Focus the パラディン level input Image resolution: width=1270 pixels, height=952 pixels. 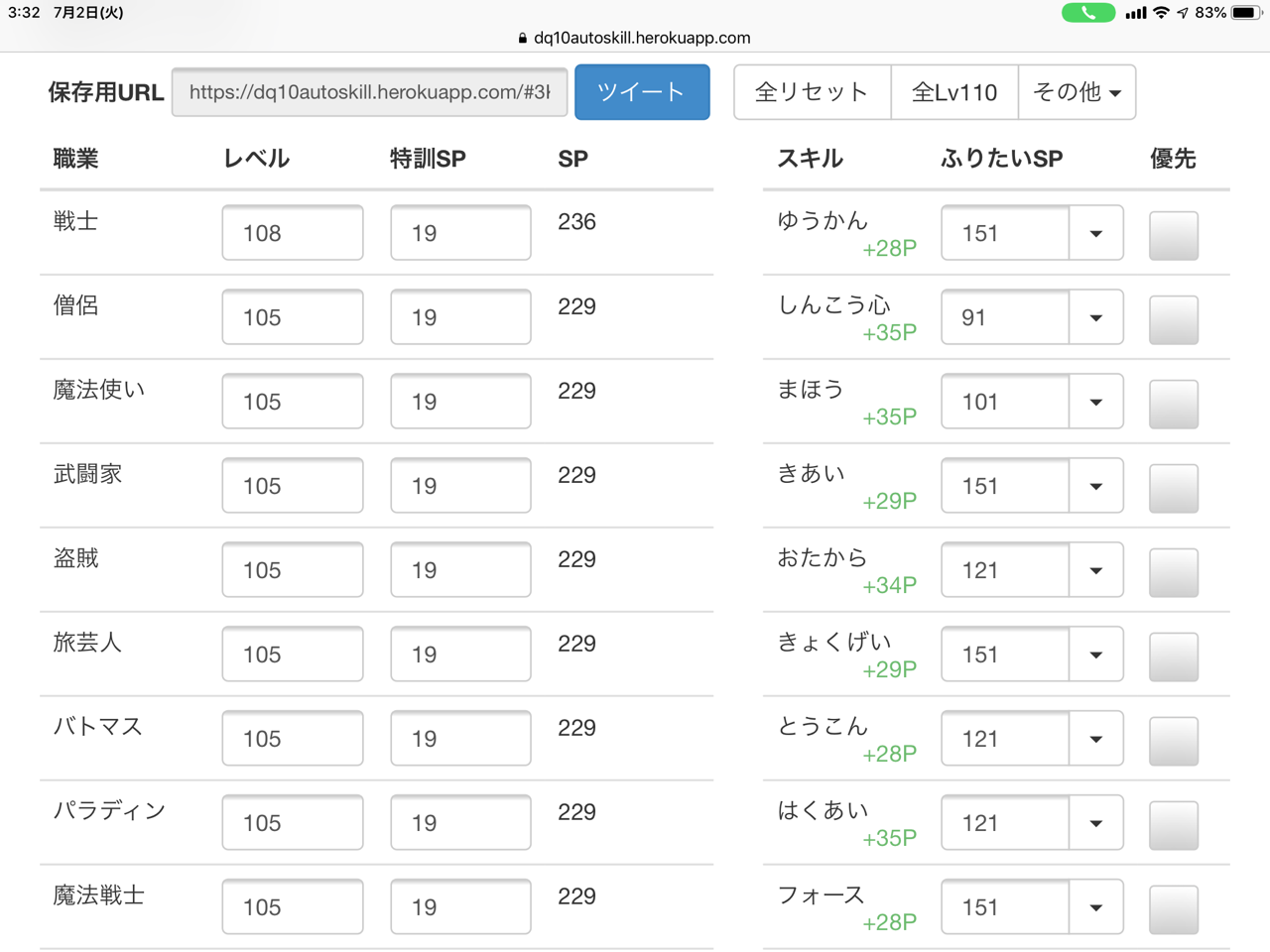tap(293, 823)
